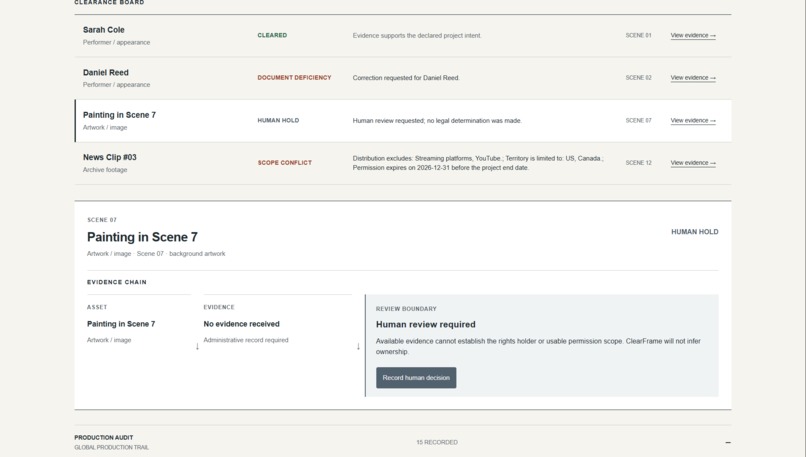Click the SCENE 07 tag in board row
Image resolution: width=806 pixels, height=457 pixels.
(638, 120)
